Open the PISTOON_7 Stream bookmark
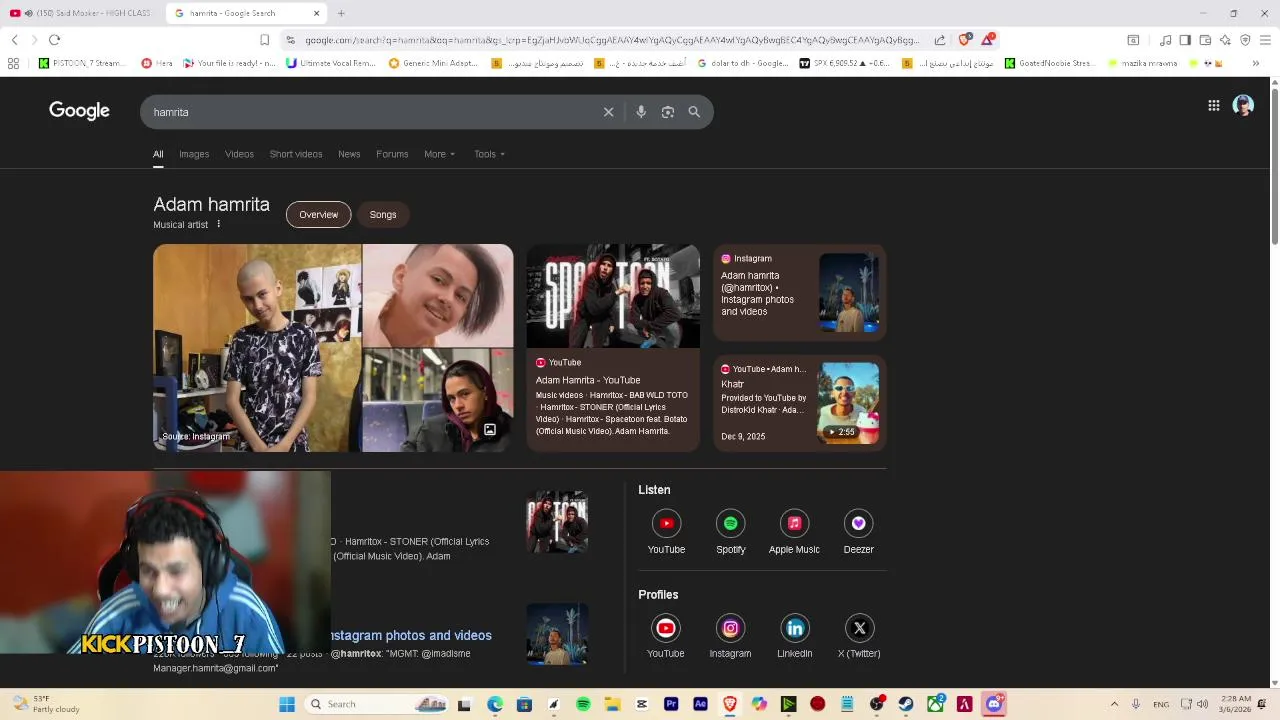 click(84, 63)
